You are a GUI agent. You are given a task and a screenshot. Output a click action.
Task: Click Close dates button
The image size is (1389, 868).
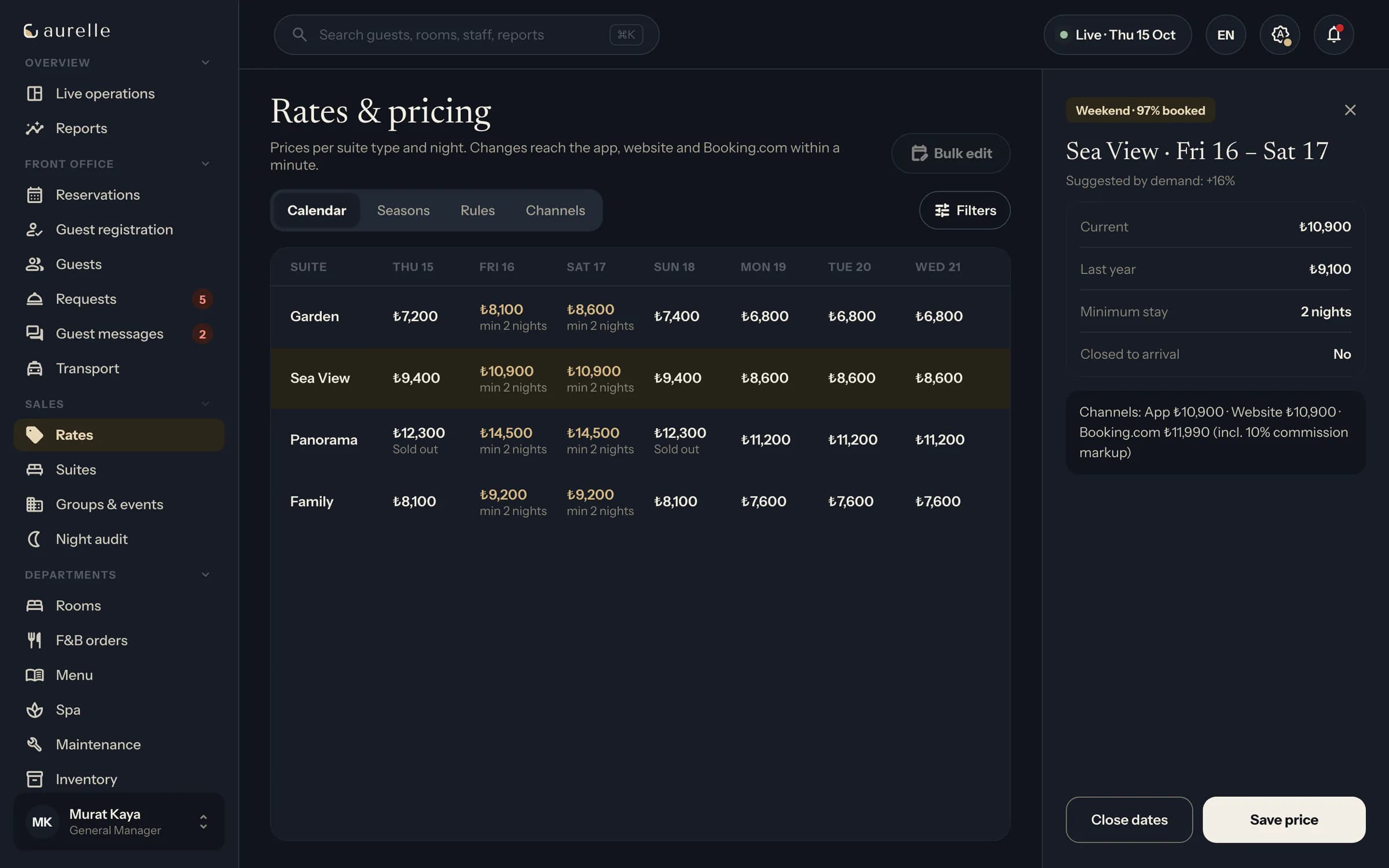pos(1129,819)
